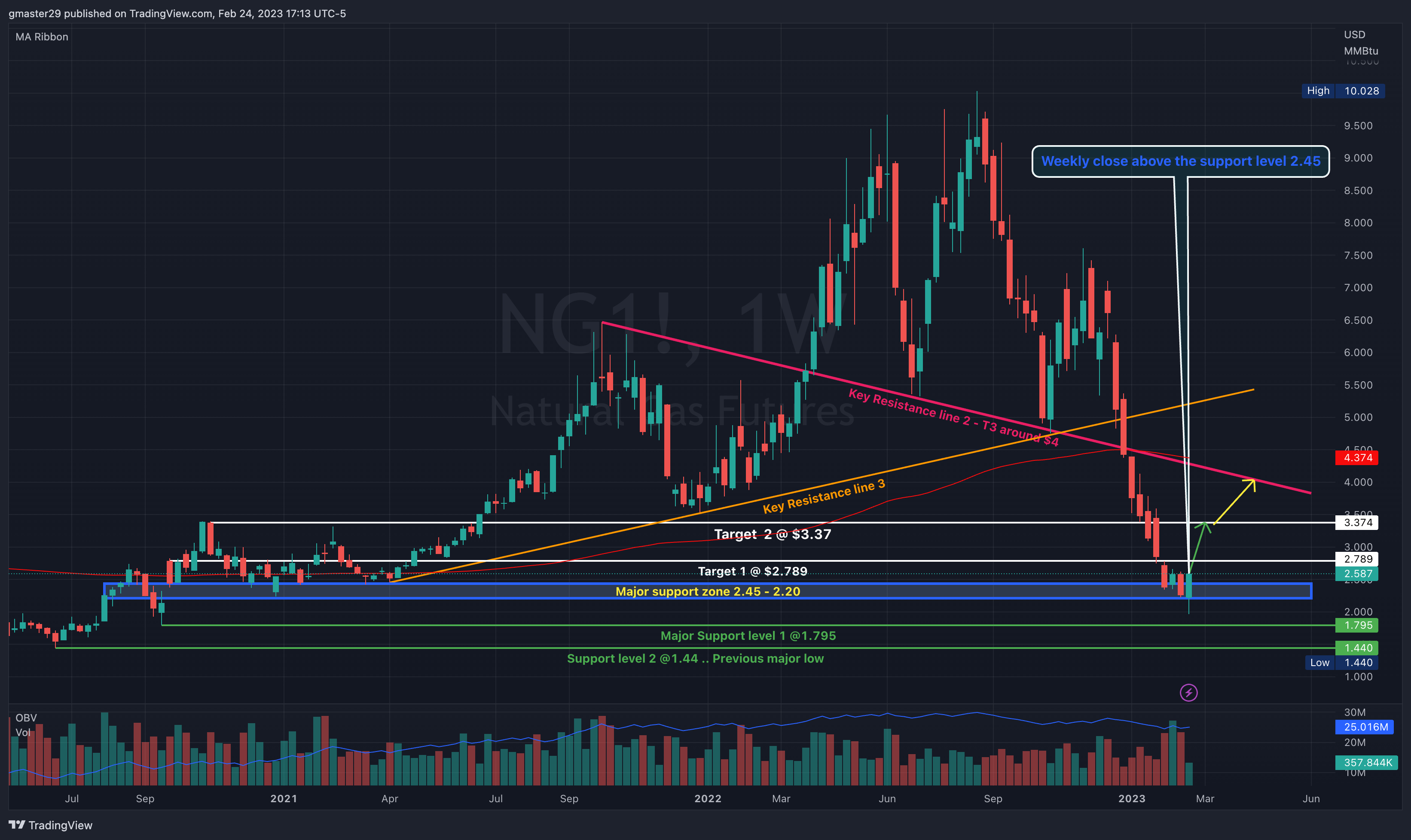Screen dimensions: 1411x840
Task: Click the 'Target 1 @ $2.789' label
Action: point(752,571)
